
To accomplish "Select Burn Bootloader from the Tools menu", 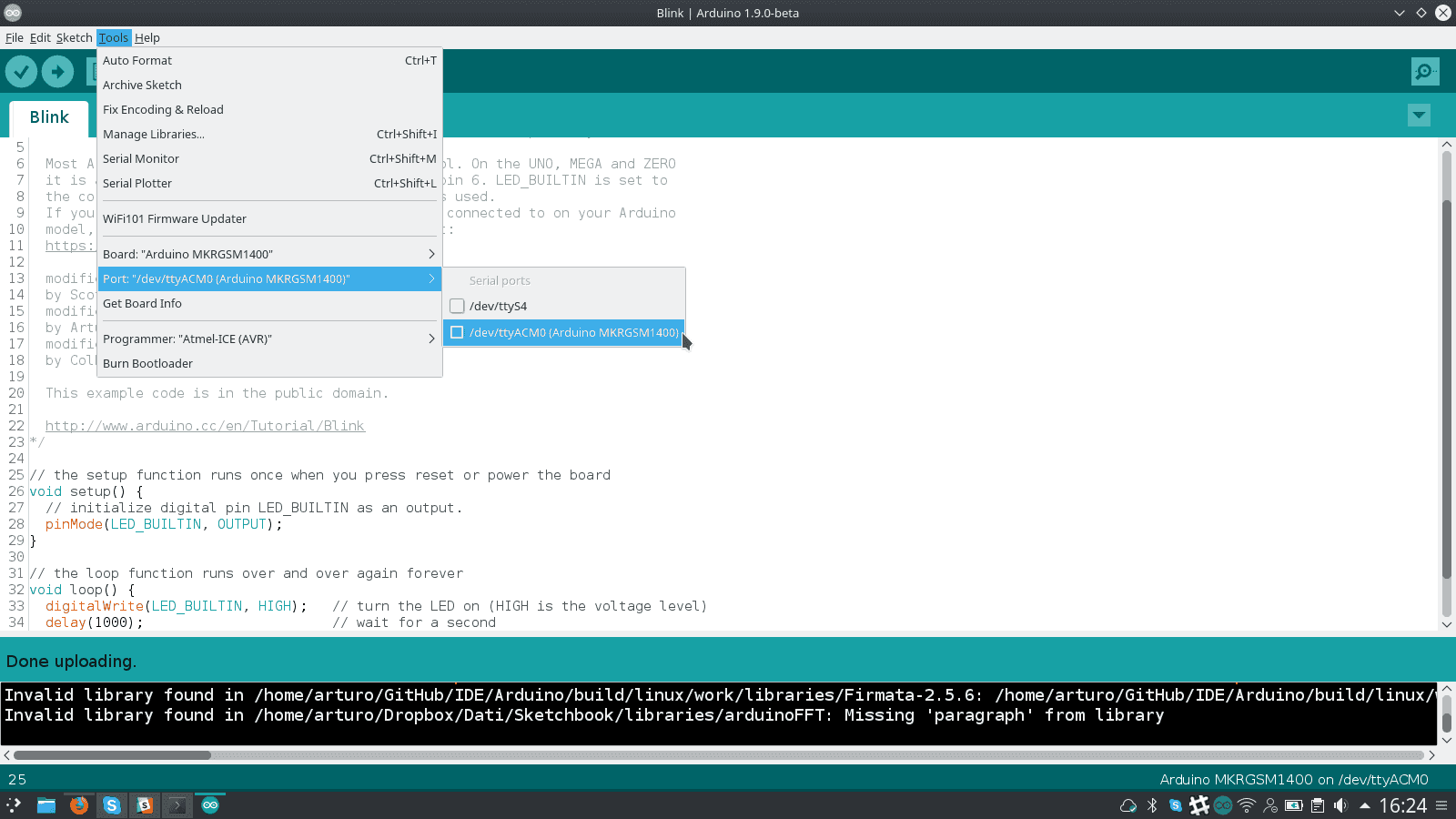I will click(147, 363).
